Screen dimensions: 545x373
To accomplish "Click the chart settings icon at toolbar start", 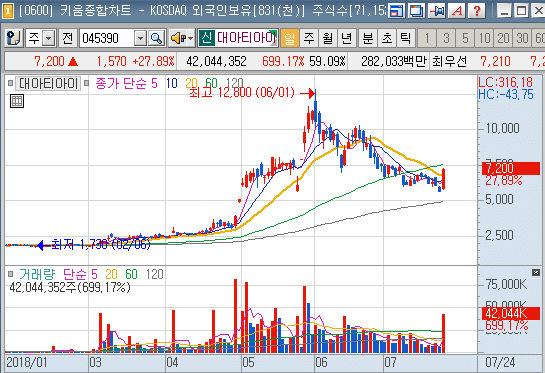I will point(14,38).
